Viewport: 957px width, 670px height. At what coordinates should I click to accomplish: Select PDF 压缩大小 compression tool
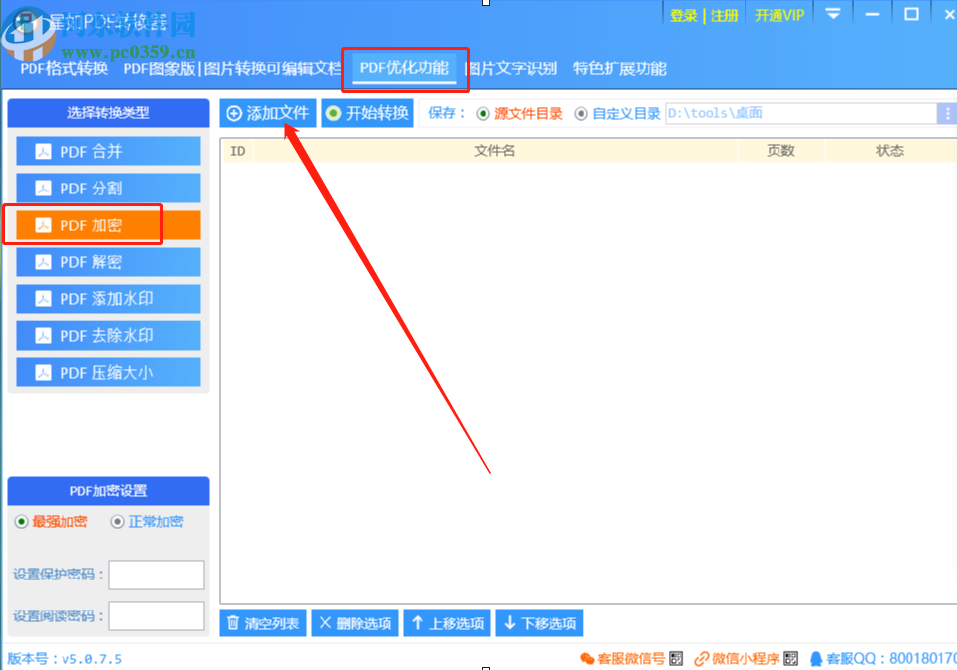tap(107, 372)
